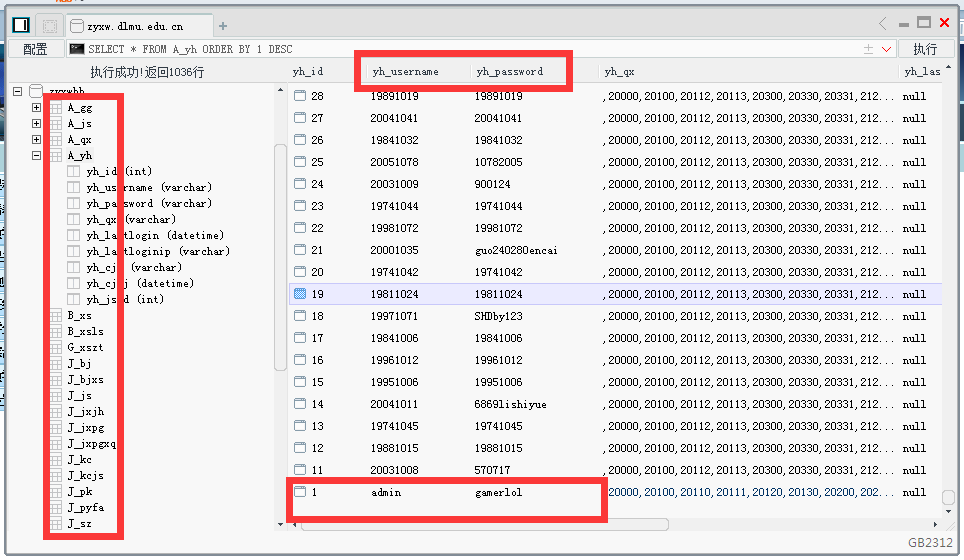Image resolution: width=964 pixels, height=560 pixels.
Task: Select the J_sz table in tree
Action: pyautogui.click(x=79, y=524)
